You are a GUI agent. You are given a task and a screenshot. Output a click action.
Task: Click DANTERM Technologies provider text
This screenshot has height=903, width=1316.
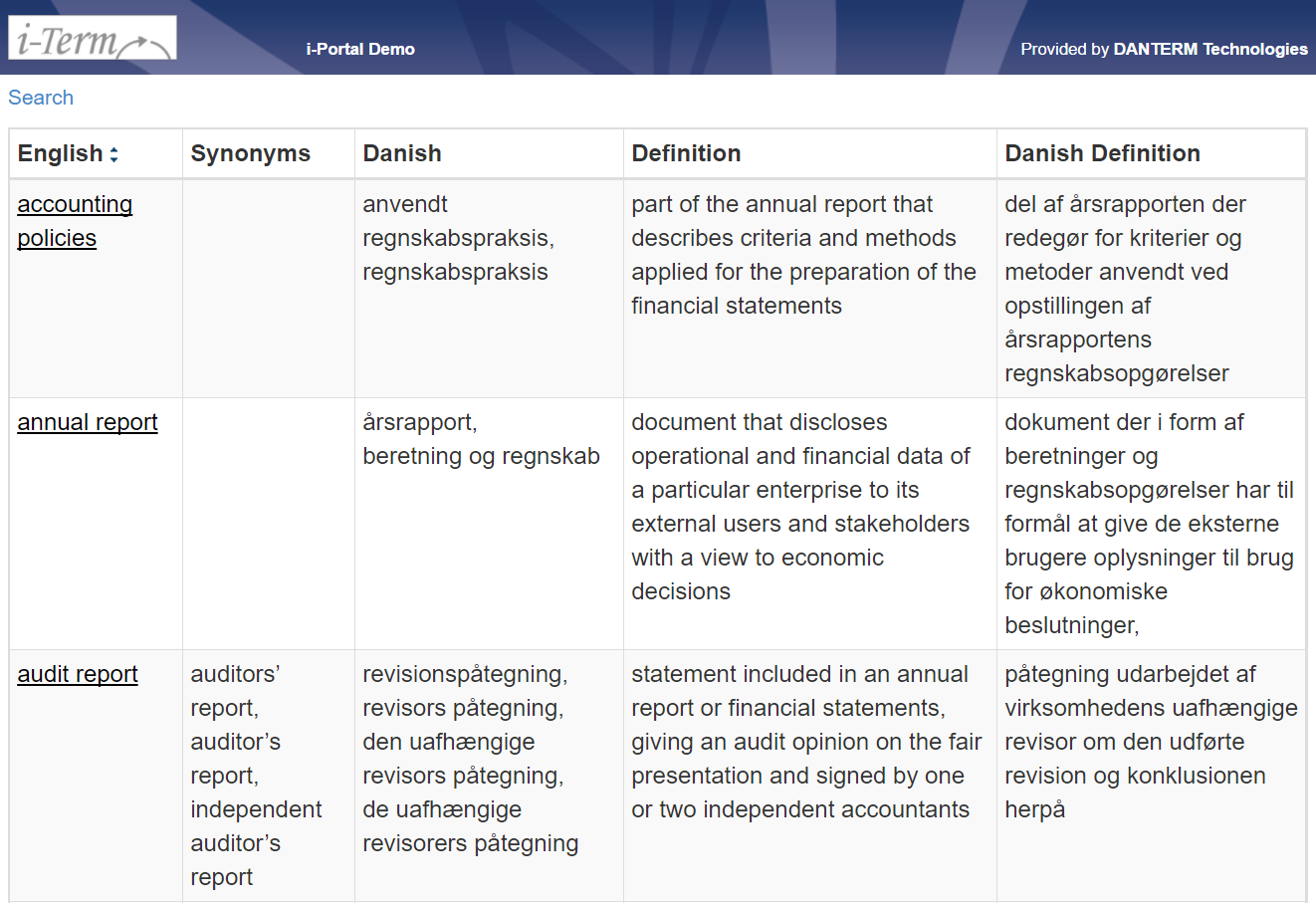(x=1210, y=49)
